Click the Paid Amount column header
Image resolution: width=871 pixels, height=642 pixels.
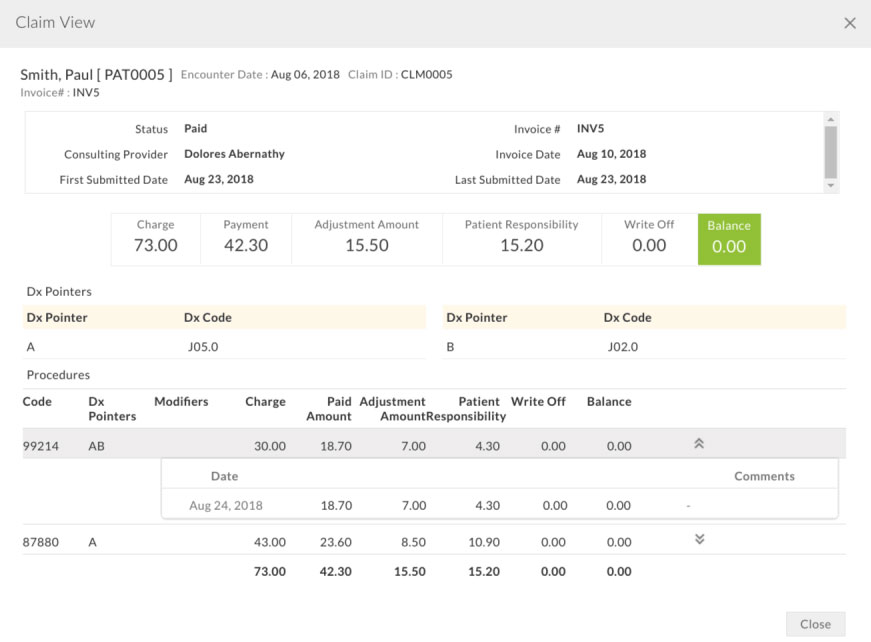(x=328, y=408)
